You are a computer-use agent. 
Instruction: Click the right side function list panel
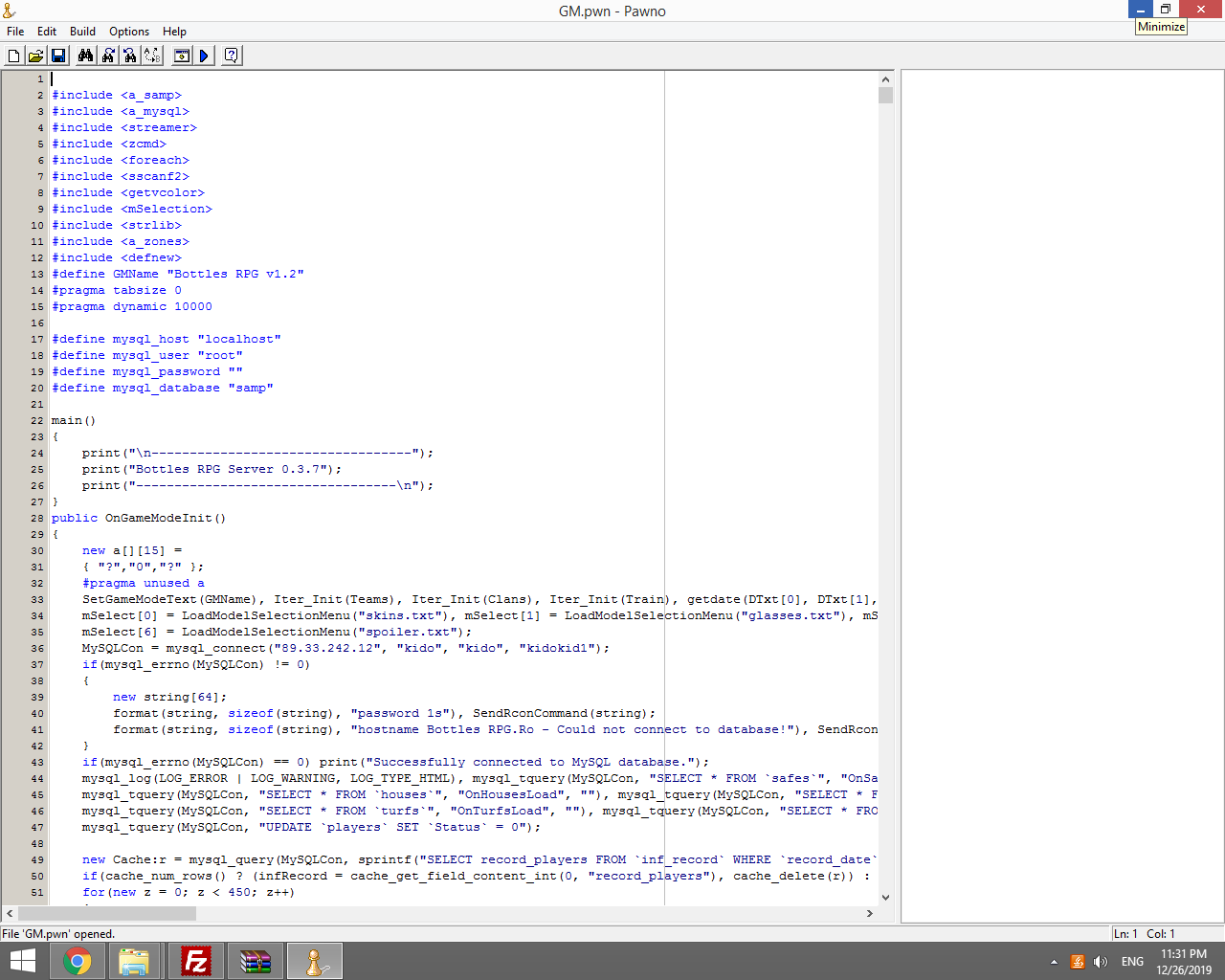1061,496
